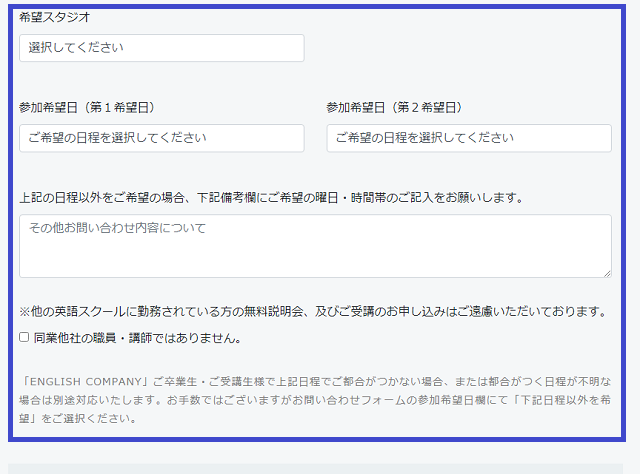This screenshot has height=474, width=640.
Task: Click the 上記の日程以外をご希望の場合 instruction text
Action: [271, 198]
